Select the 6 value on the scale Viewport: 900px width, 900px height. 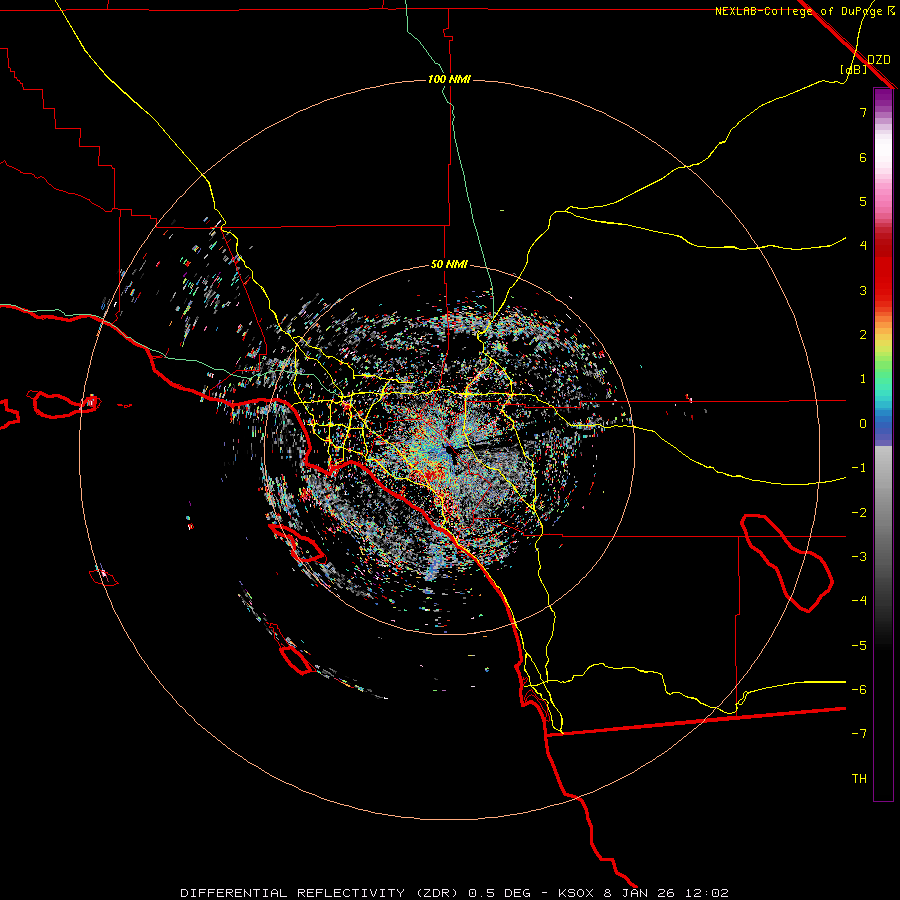point(863,157)
